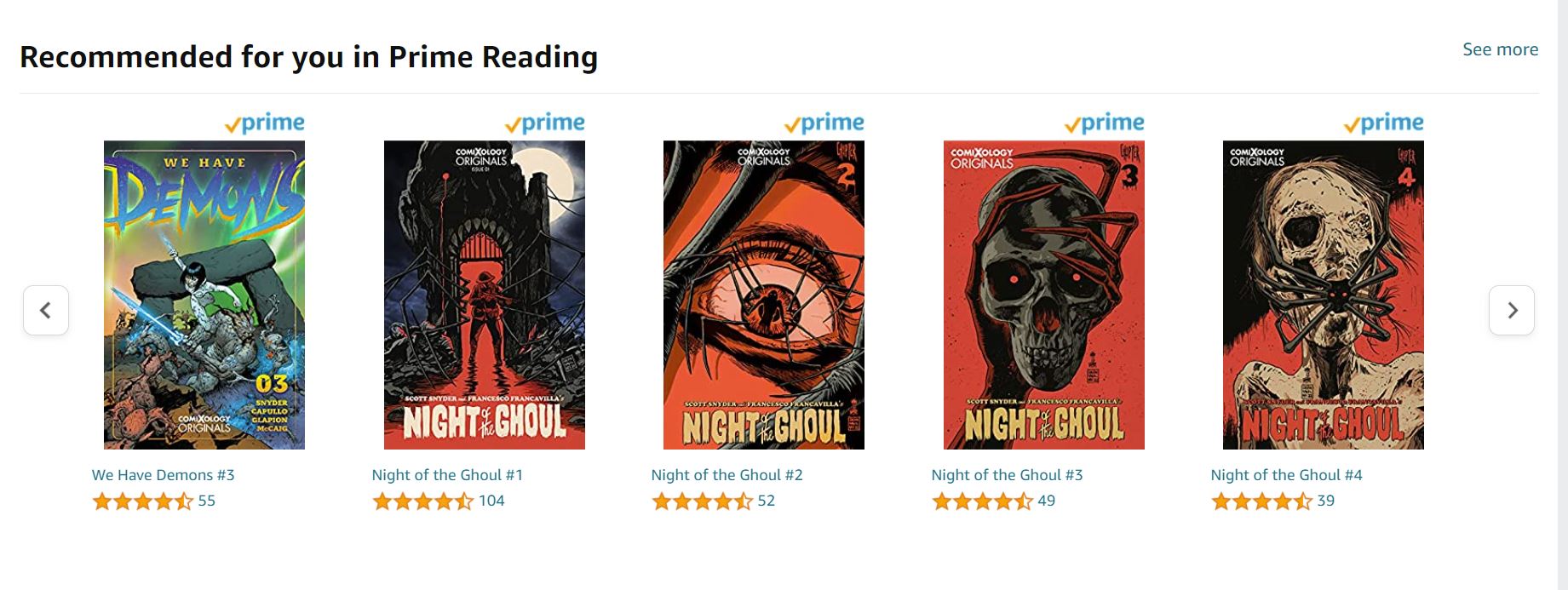Image resolution: width=1568 pixels, height=590 pixels.
Task: Open Night of the Ghoul #3 title link
Action: [1007, 475]
